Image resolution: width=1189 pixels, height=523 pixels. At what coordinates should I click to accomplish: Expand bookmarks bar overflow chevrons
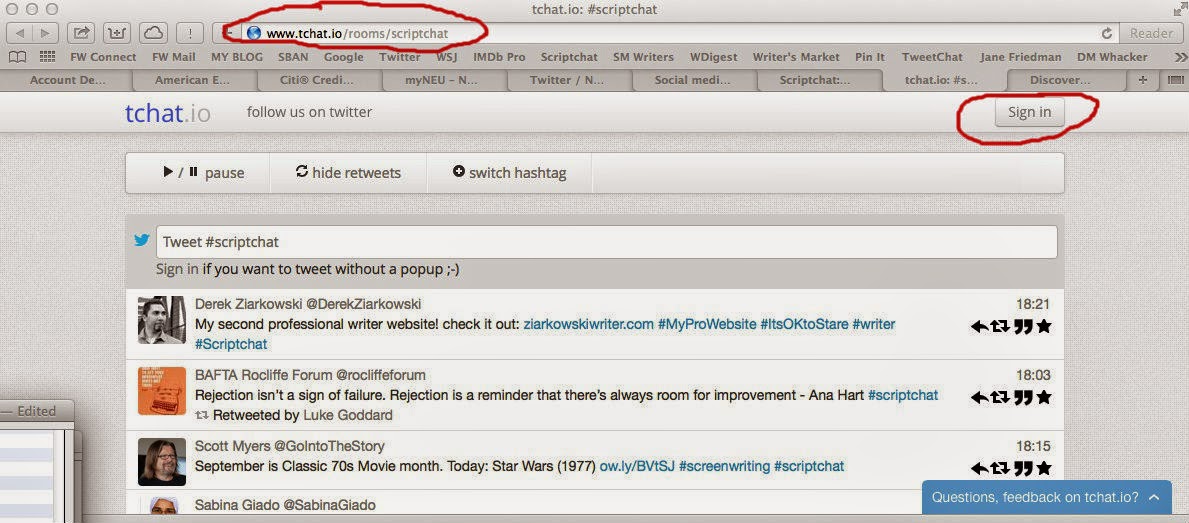click(1179, 57)
